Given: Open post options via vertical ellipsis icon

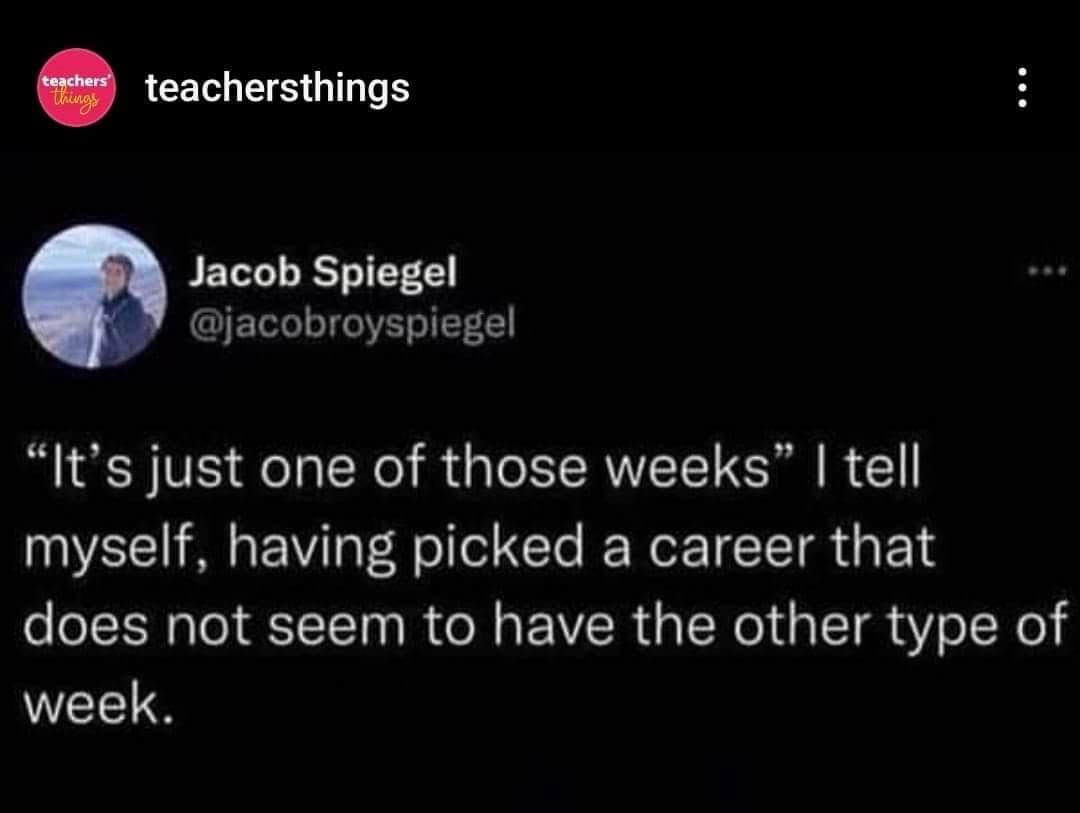Looking at the screenshot, I should tap(1021, 88).
